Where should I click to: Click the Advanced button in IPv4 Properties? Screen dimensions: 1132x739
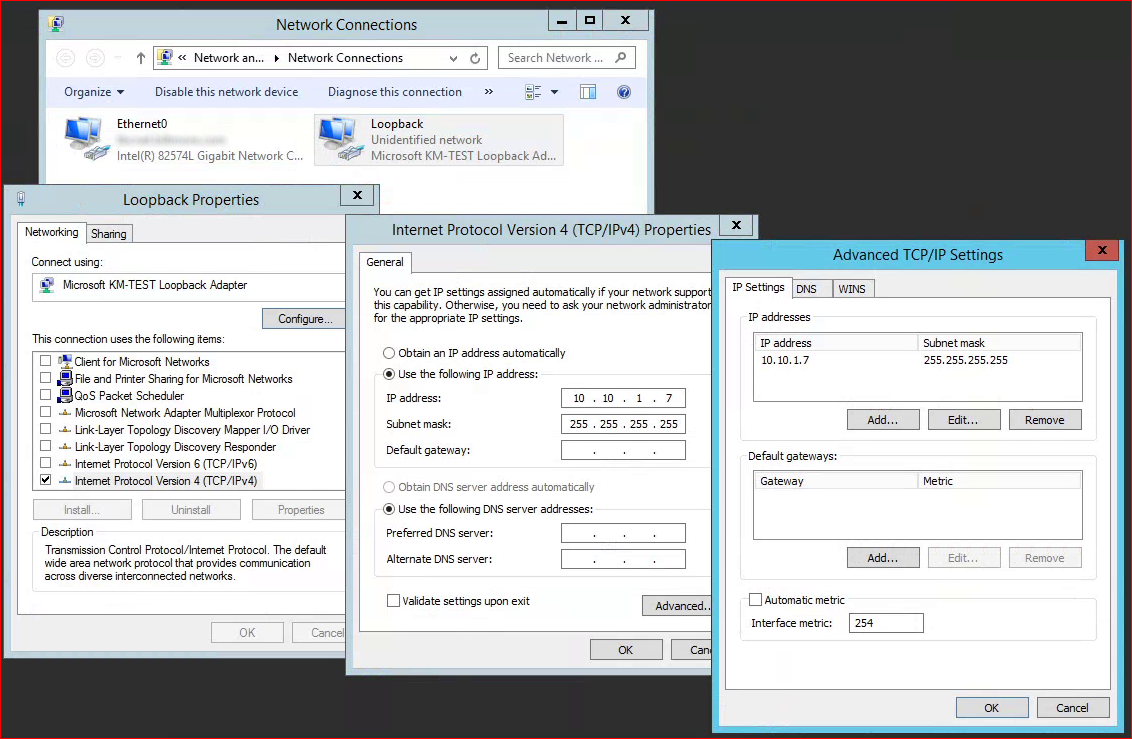click(x=678, y=605)
